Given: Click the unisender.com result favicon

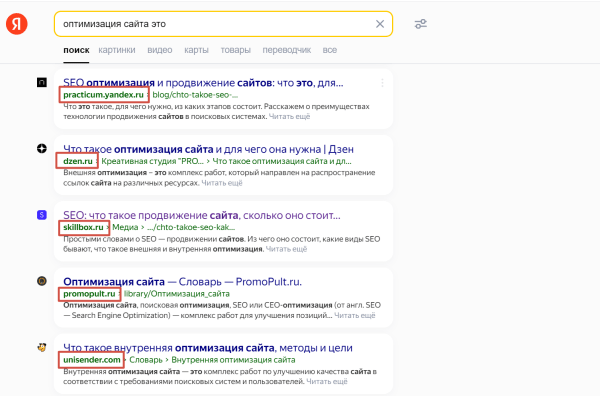Looking at the screenshot, I should (x=42, y=347).
